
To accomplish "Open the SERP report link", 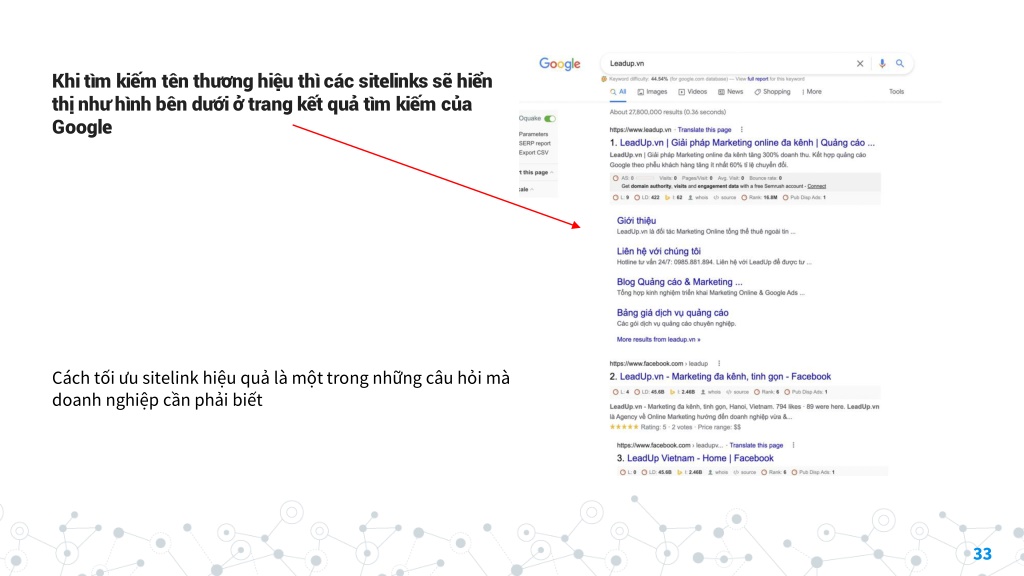I will coord(535,143).
